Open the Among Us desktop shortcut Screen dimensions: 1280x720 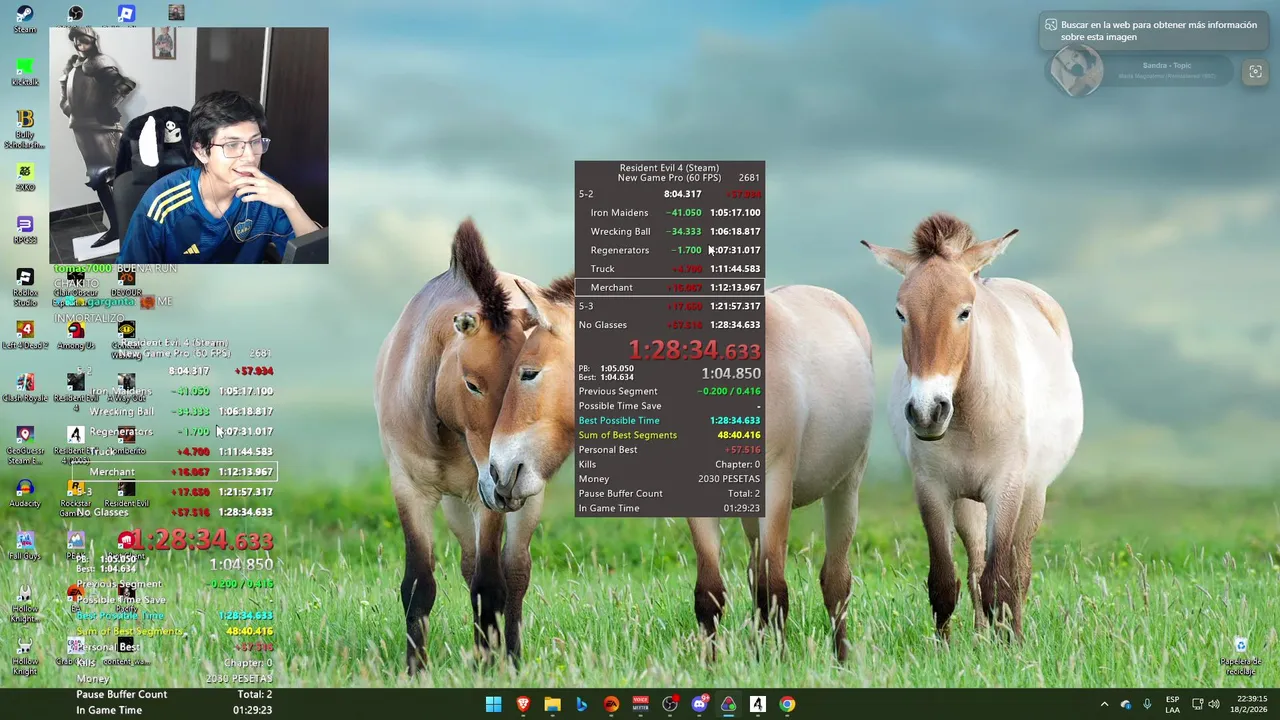point(76,335)
